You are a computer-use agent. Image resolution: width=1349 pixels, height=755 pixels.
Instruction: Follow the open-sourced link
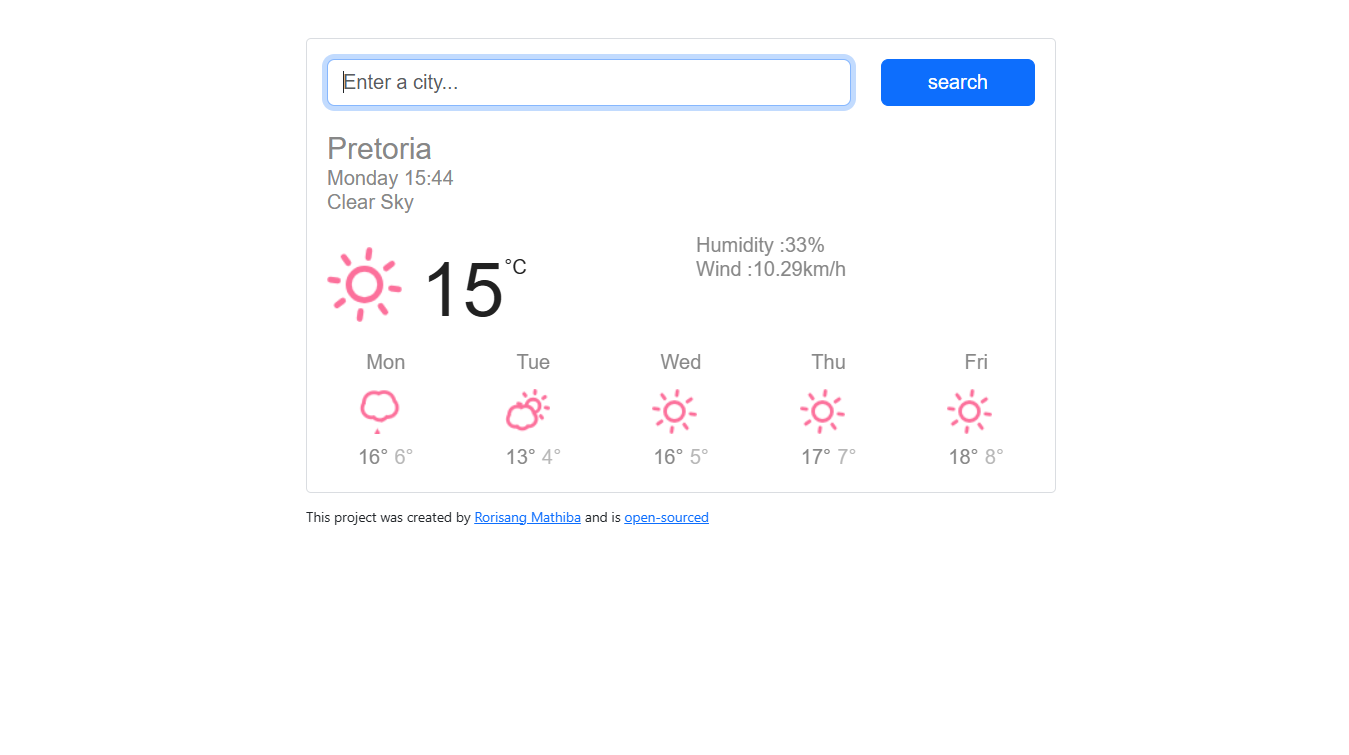coord(666,518)
